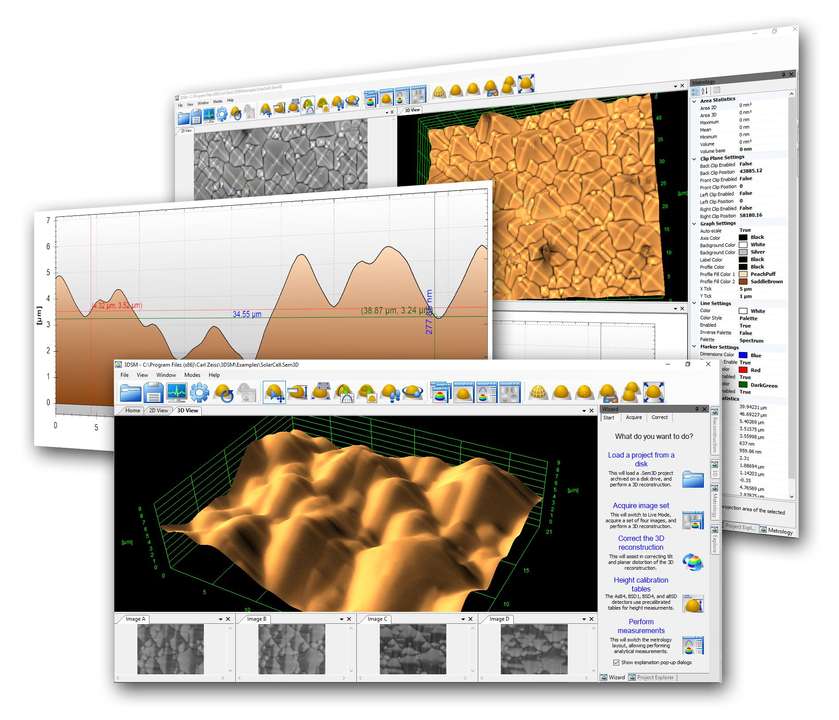
Task: Click the dome with refresh arrow icon
Action: click(x=223, y=393)
